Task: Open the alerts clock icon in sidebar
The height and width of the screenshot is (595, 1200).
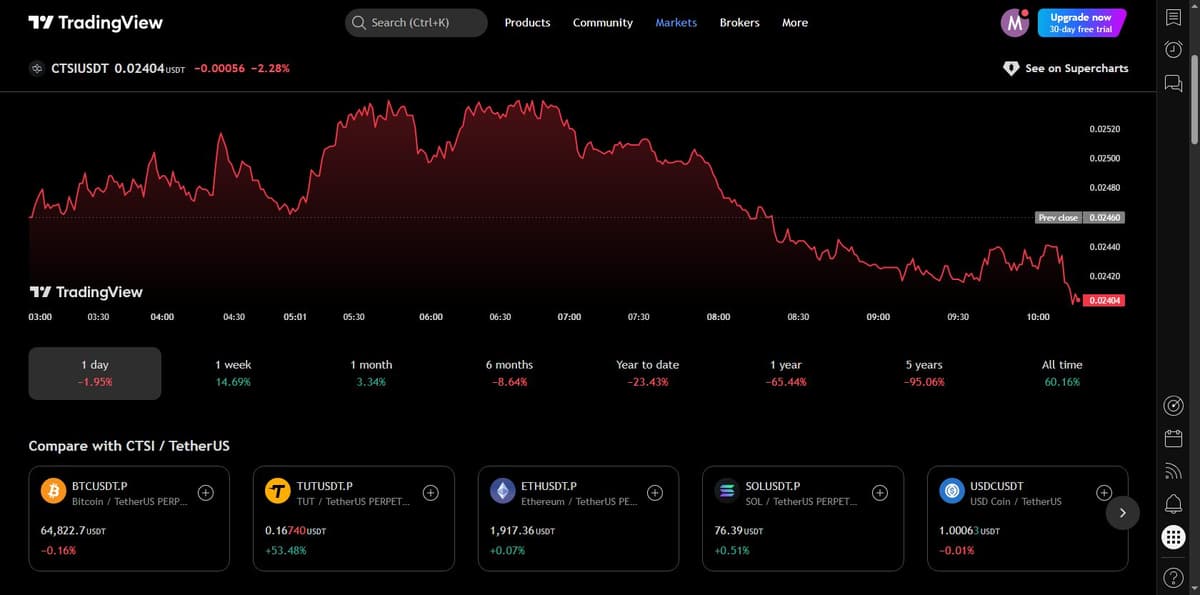Action: click(x=1174, y=49)
